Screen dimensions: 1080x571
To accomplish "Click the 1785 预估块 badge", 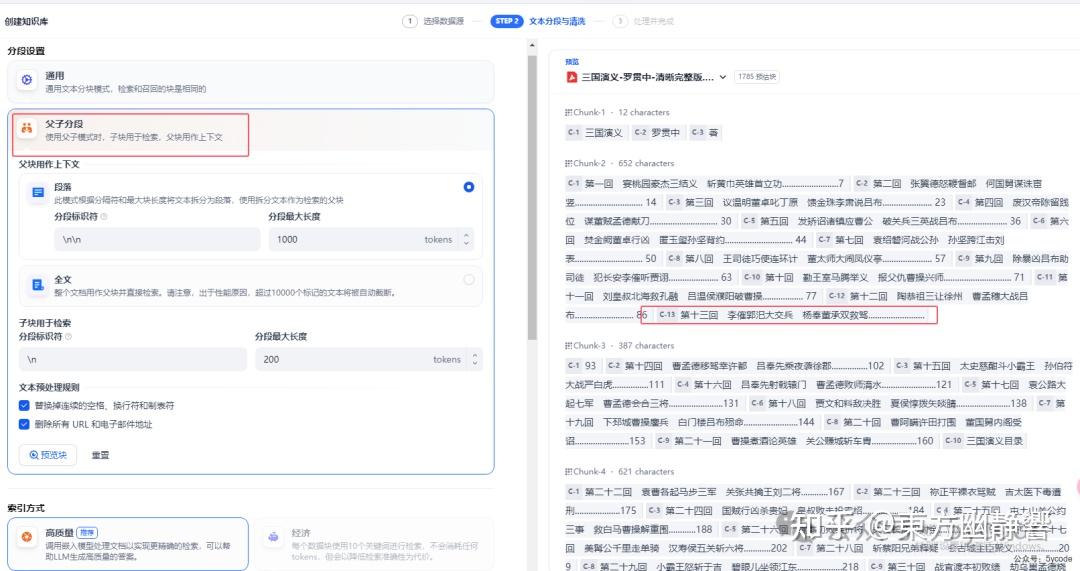I will [x=757, y=77].
